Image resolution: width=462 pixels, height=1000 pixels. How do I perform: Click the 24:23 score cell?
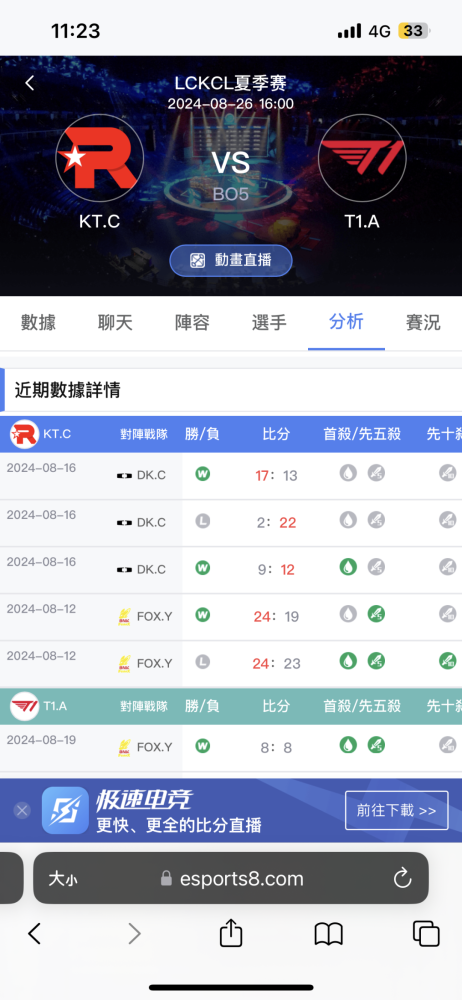[276, 664]
